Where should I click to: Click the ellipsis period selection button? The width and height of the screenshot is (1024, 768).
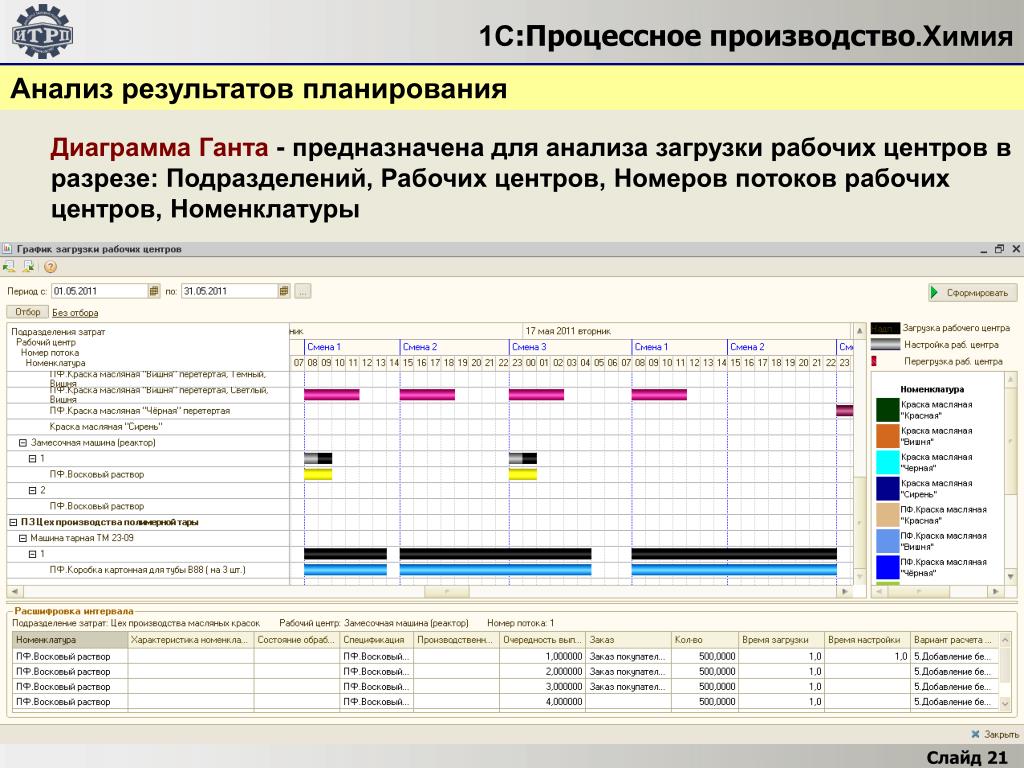pyautogui.click(x=303, y=291)
